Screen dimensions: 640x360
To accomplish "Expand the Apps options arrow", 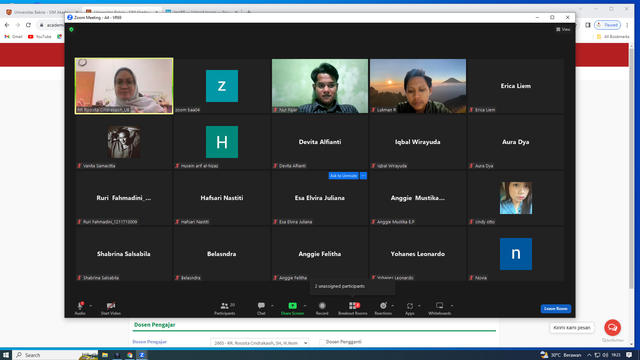I will (x=419, y=306).
